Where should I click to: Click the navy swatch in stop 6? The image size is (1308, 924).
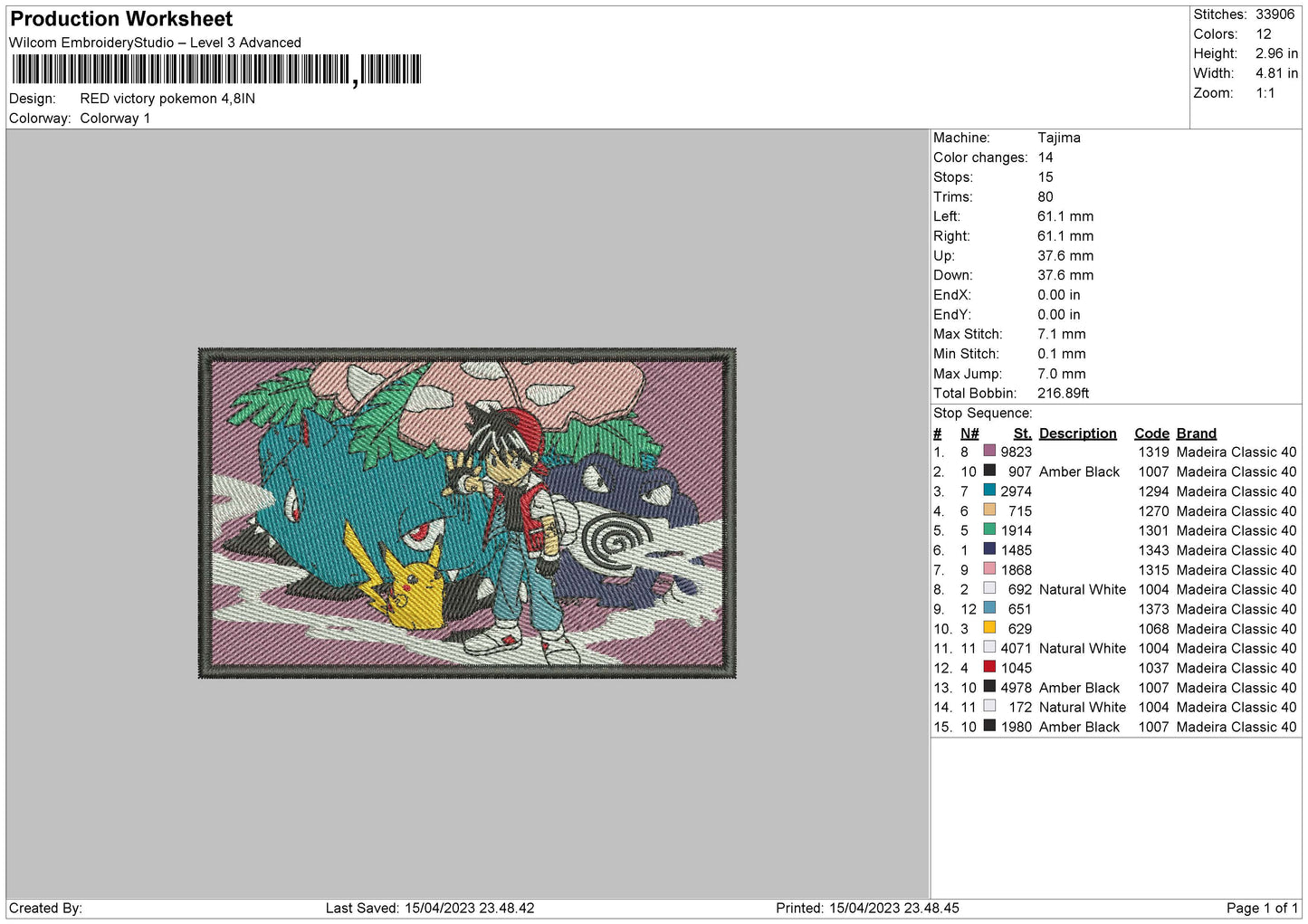989,549
